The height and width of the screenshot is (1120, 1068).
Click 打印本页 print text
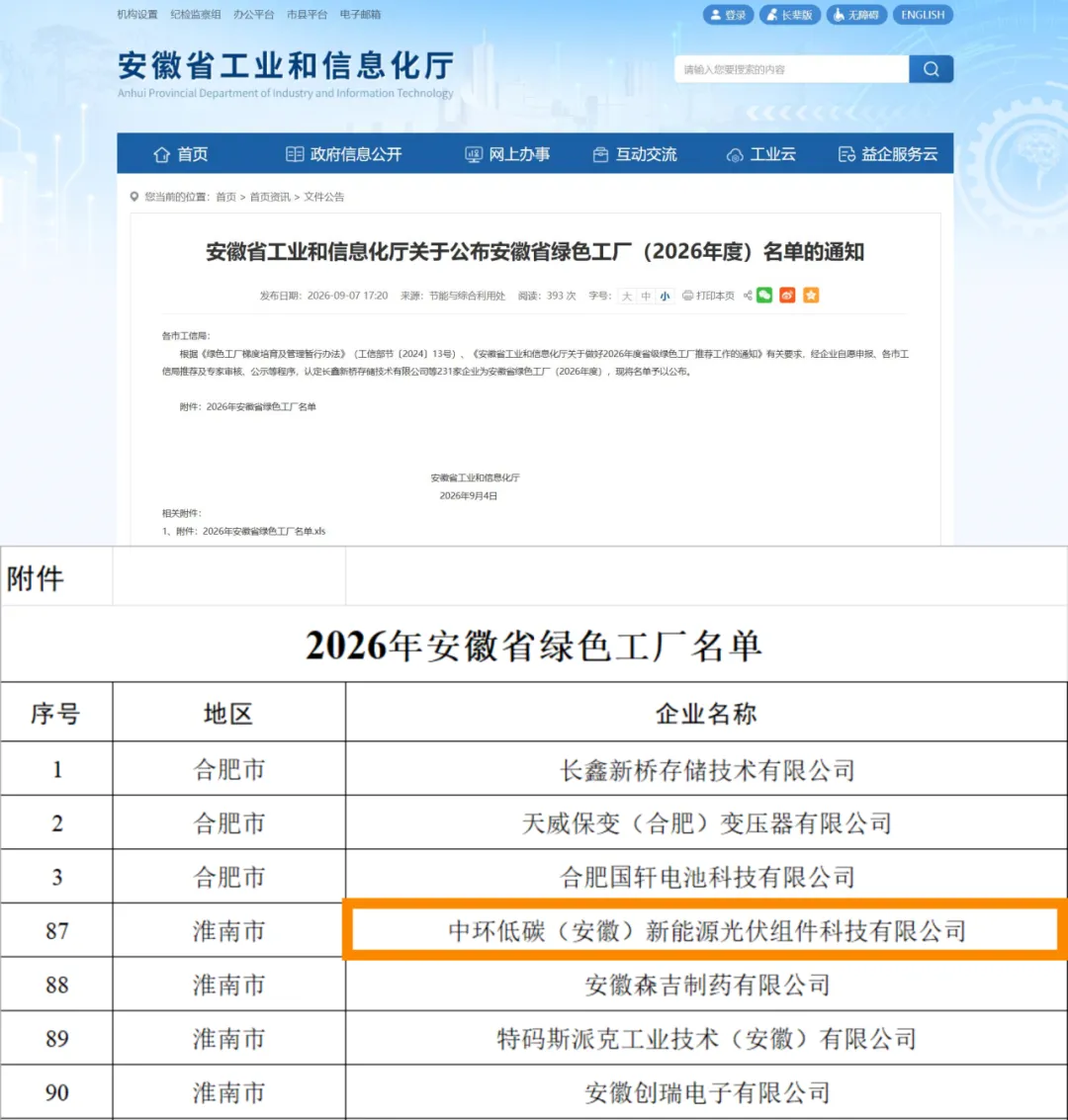(715, 296)
